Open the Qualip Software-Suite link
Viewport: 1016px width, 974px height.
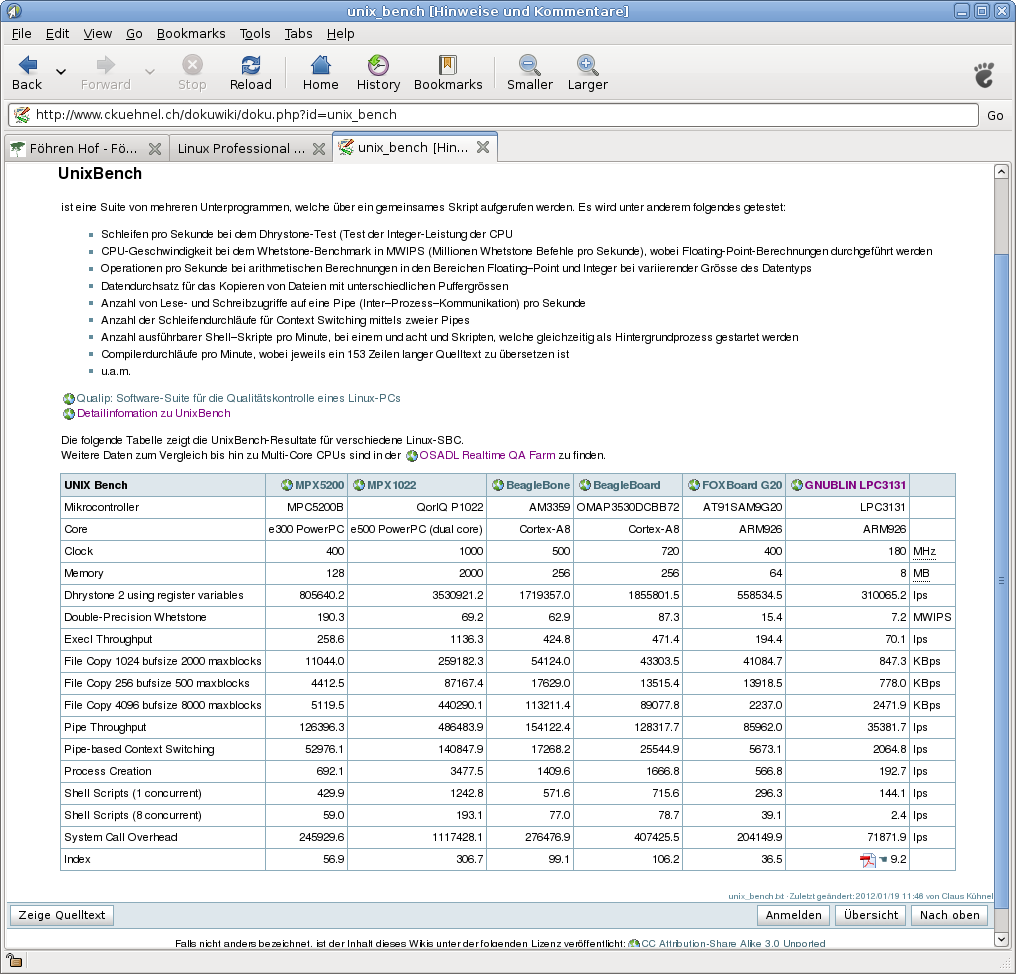pos(238,398)
